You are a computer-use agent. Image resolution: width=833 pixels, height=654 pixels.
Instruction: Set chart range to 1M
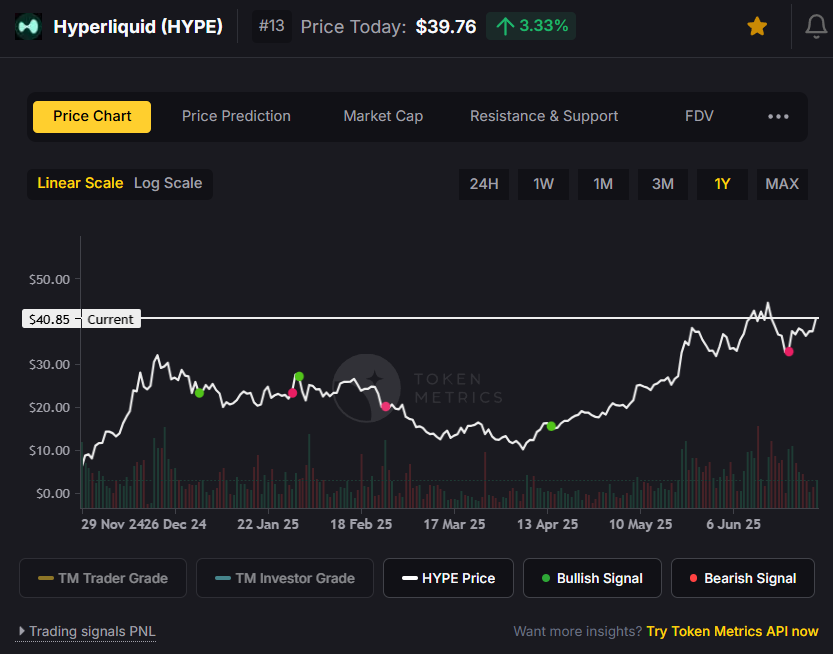click(x=603, y=184)
